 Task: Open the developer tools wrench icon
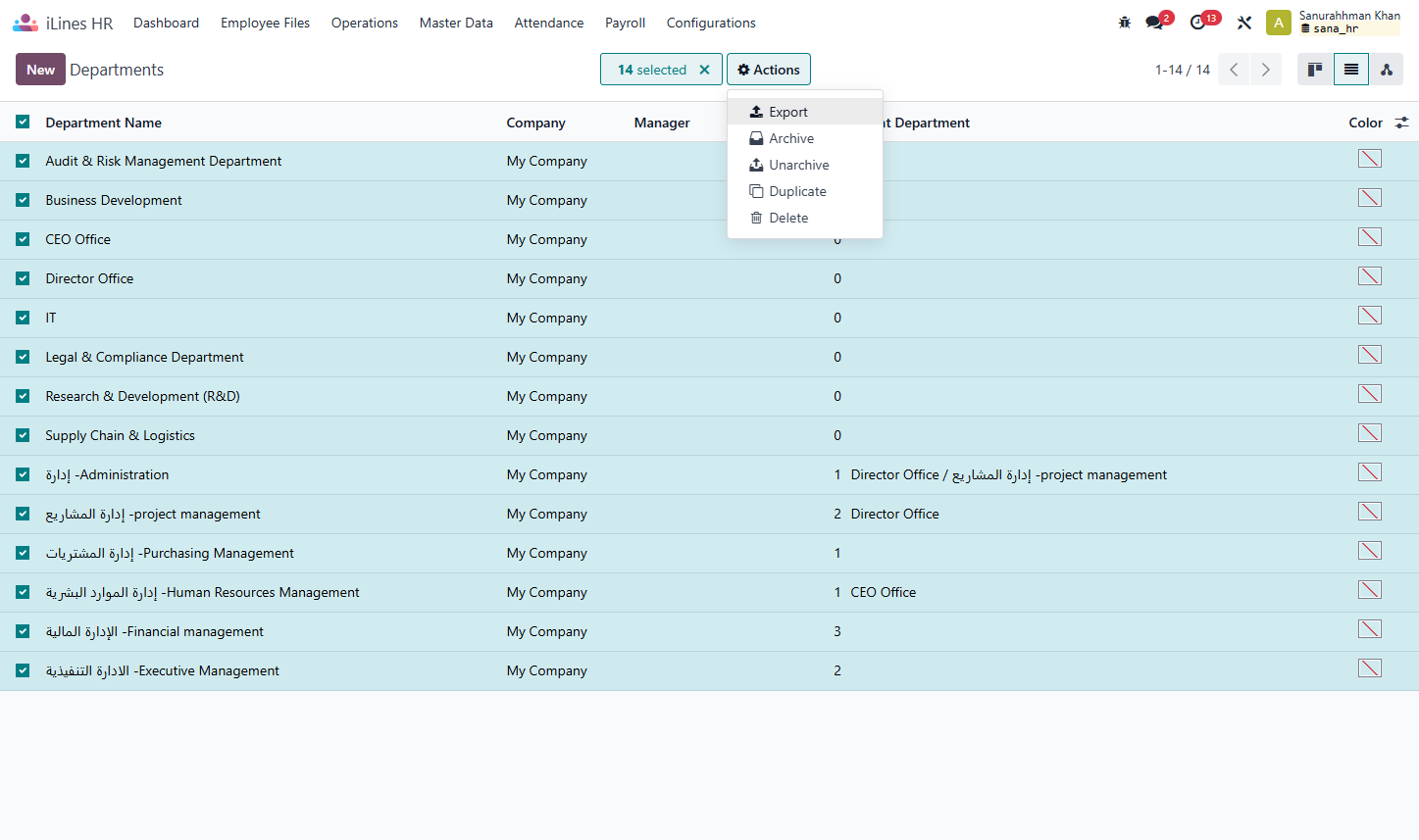[1244, 23]
